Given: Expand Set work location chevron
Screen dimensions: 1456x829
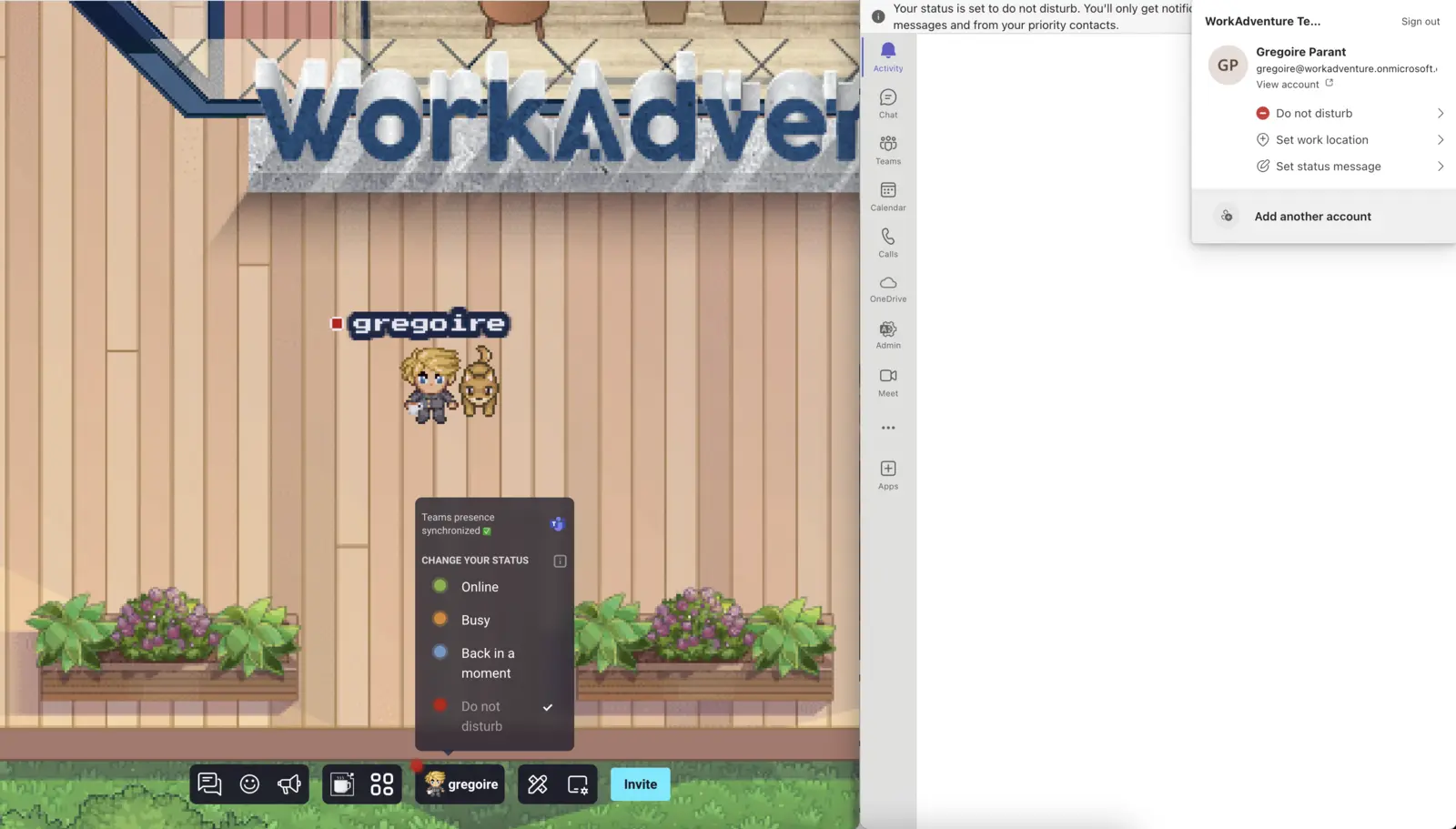Looking at the screenshot, I should coord(1441,140).
